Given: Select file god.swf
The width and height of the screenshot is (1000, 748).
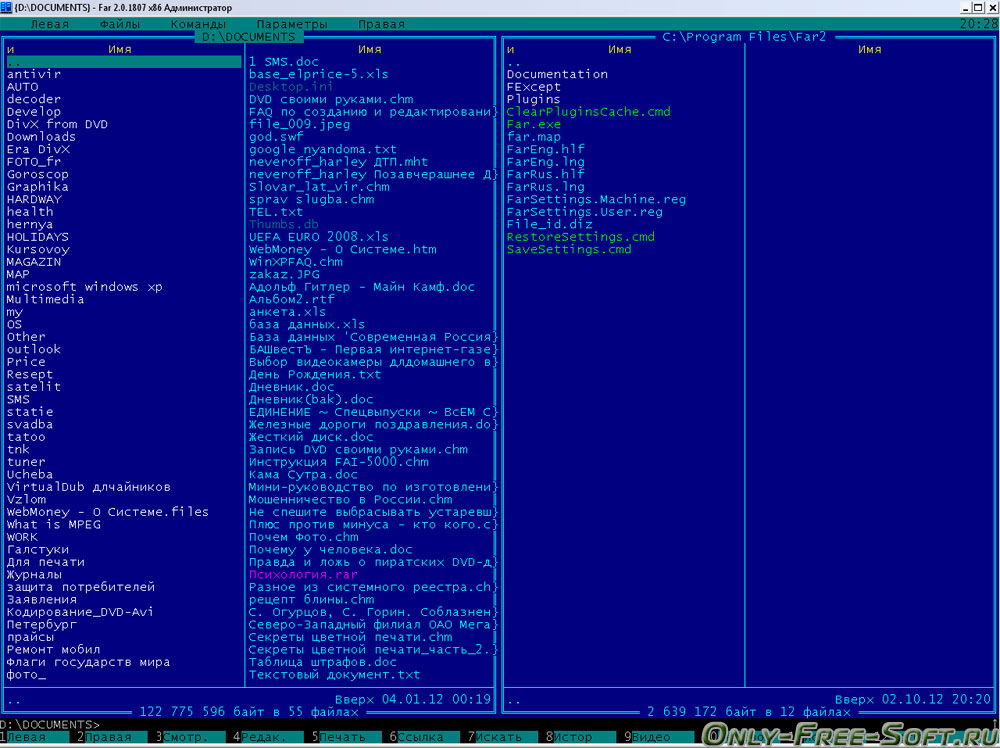Looking at the screenshot, I should click(276, 136).
